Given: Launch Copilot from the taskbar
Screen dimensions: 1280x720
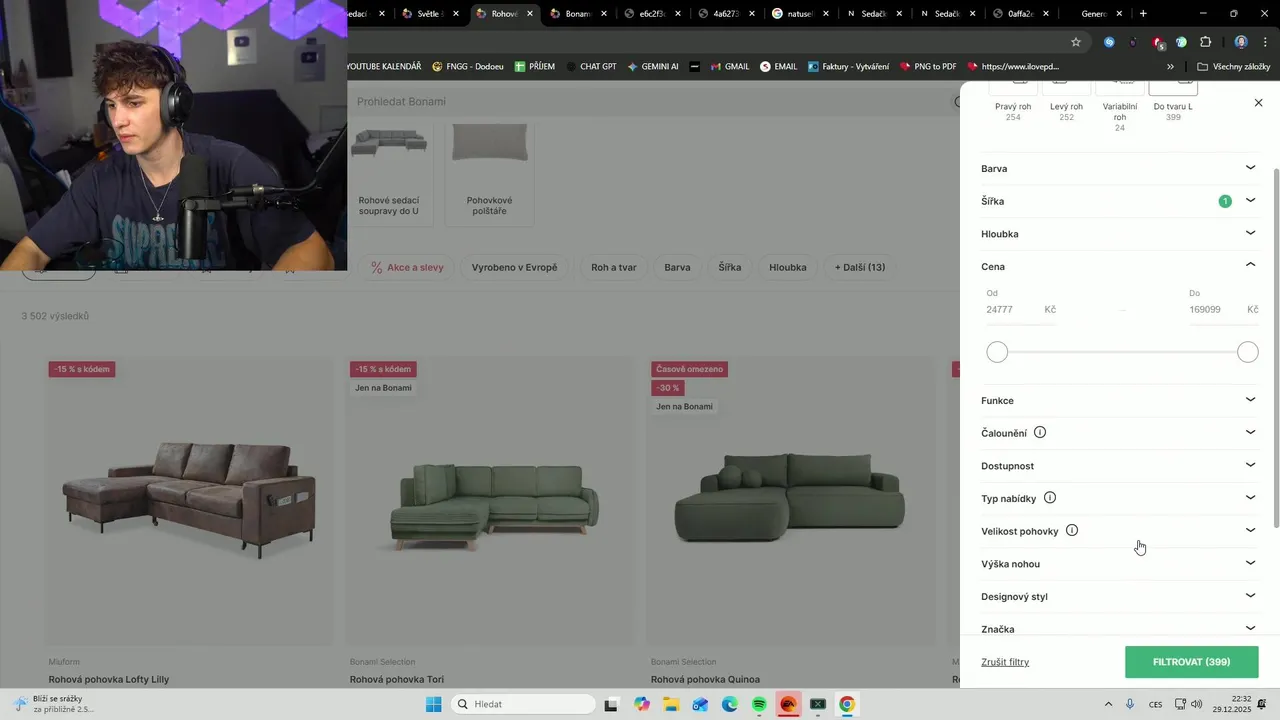Looking at the screenshot, I should [641, 704].
